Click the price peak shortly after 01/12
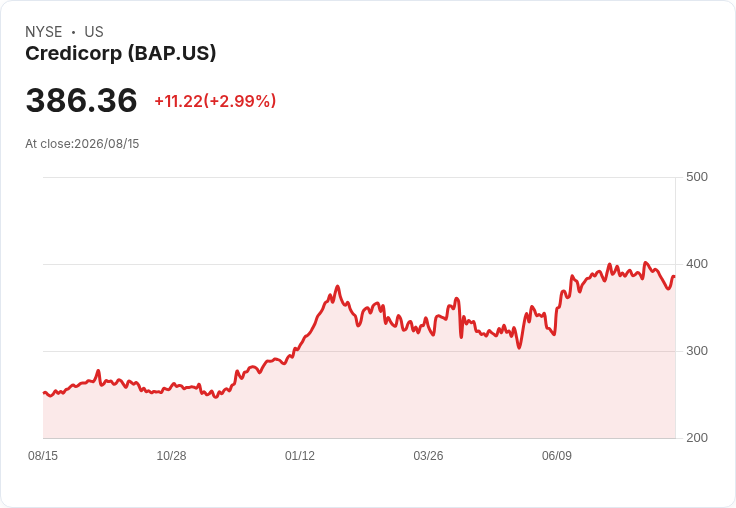Image resolution: width=736 pixels, height=508 pixels. [x=337, y=286]
